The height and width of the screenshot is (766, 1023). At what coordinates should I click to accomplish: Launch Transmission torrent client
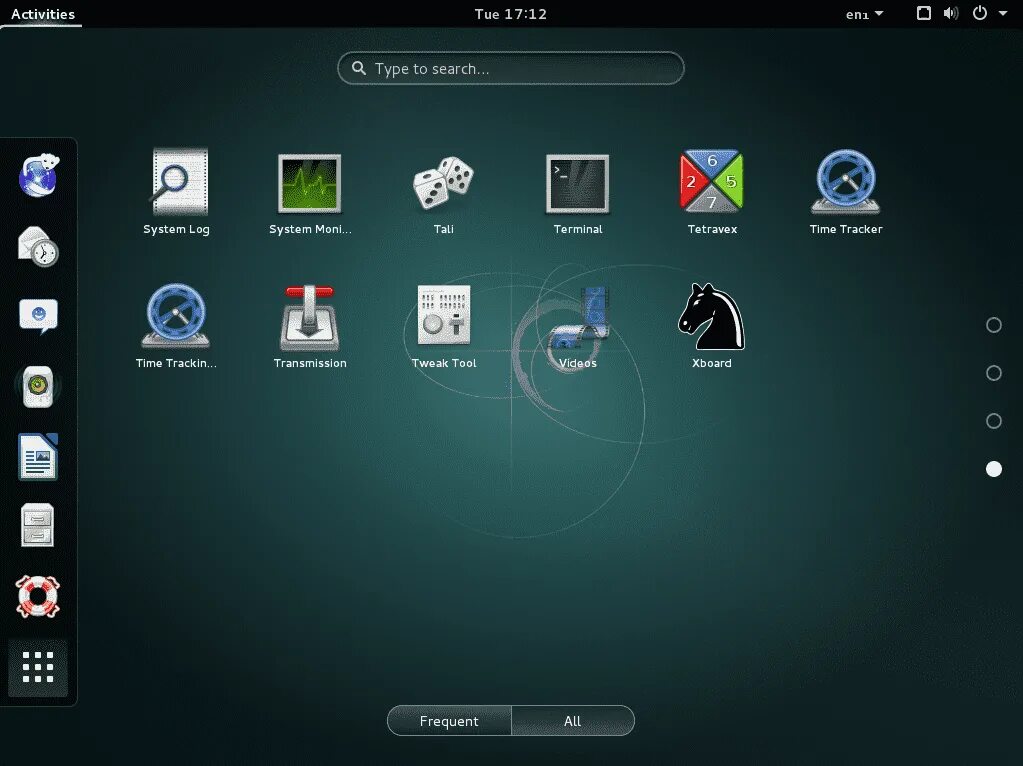coord(310,326)
